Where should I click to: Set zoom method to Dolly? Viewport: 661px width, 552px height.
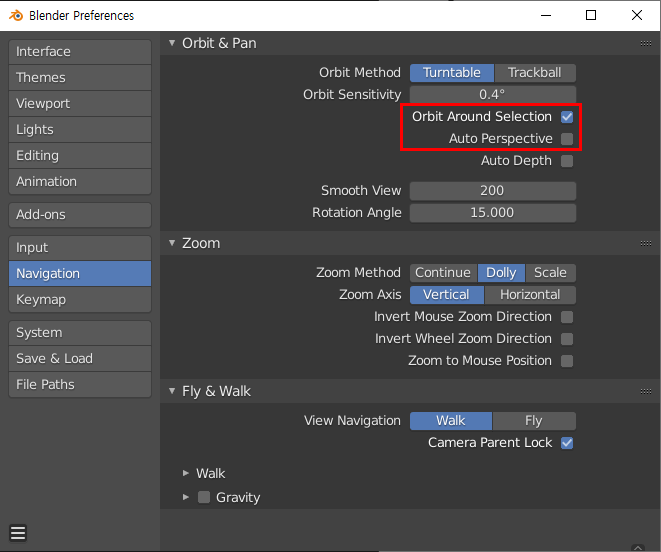501,273
